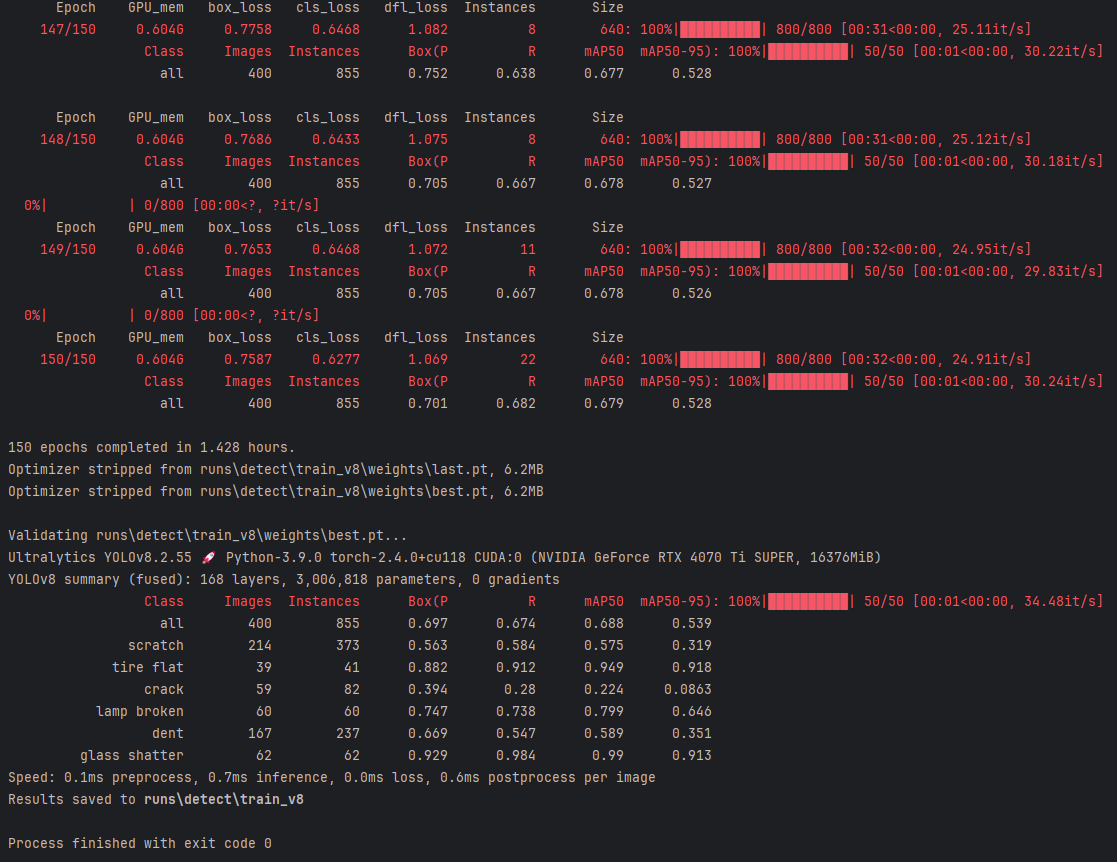Image resolution: width=1117 pixels, height=862 pixels.
Task: Select the epoch label 147/150
Action: tap(68, 29)
